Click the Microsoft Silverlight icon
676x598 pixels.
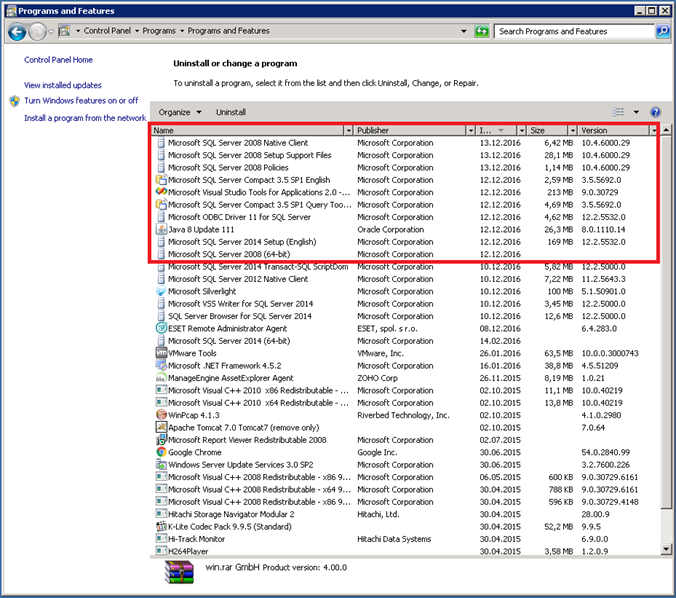coord(161,291)
